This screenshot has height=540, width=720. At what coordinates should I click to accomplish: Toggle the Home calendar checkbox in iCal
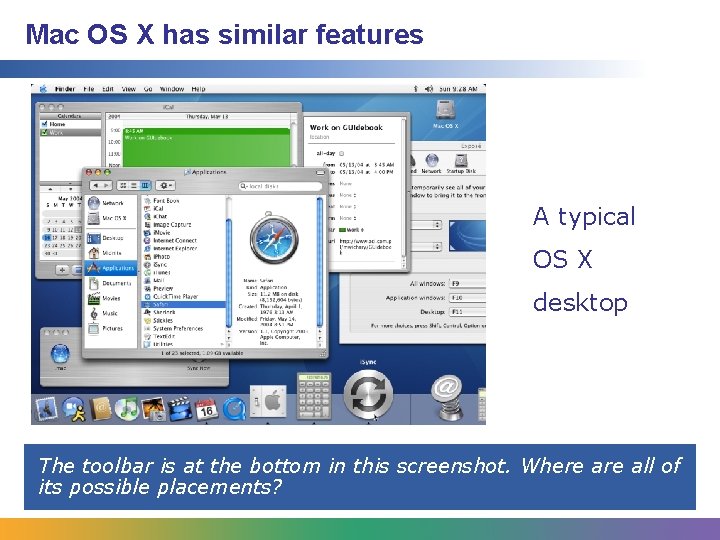(45, 124)
